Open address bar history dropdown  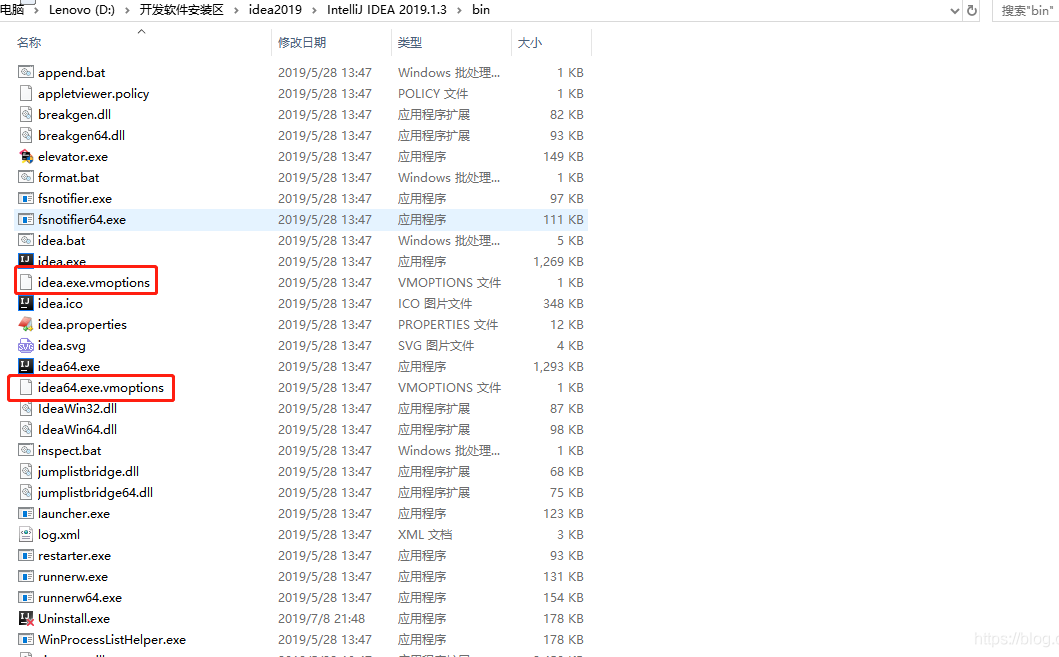point(954,10)
